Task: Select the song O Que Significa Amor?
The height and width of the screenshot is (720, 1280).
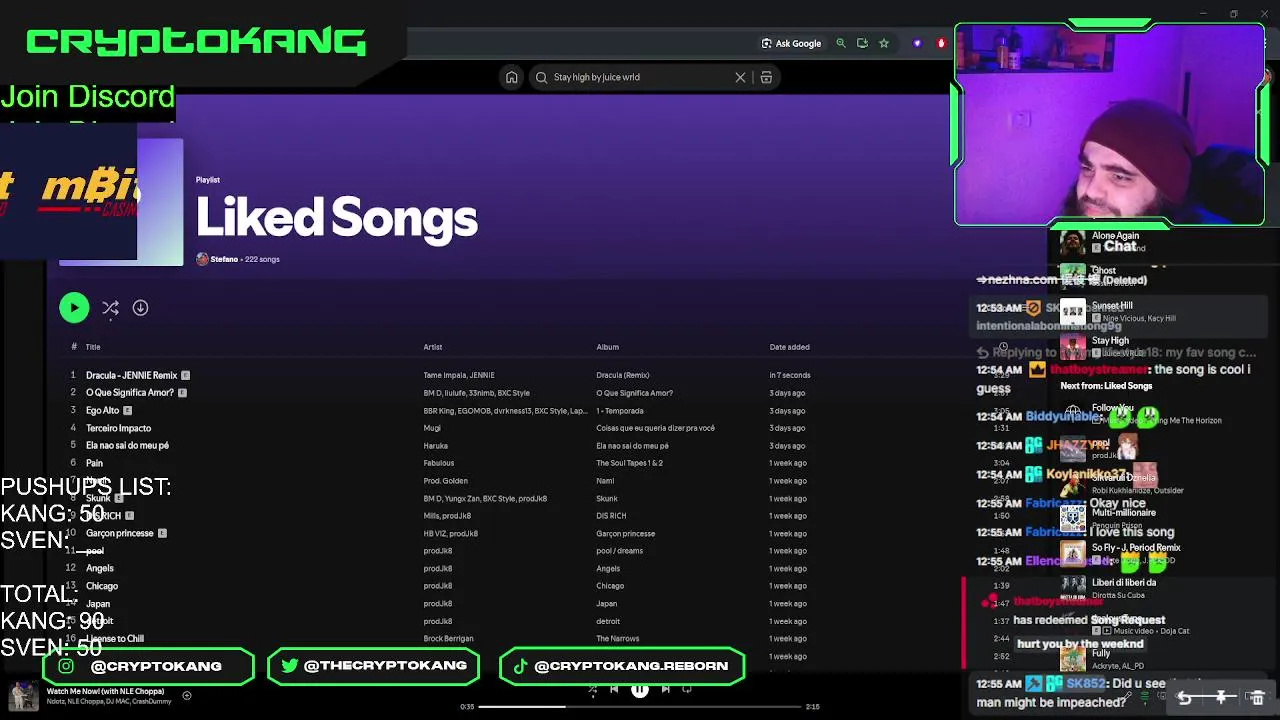Action: pyautogui.click(x=130, y=393)
